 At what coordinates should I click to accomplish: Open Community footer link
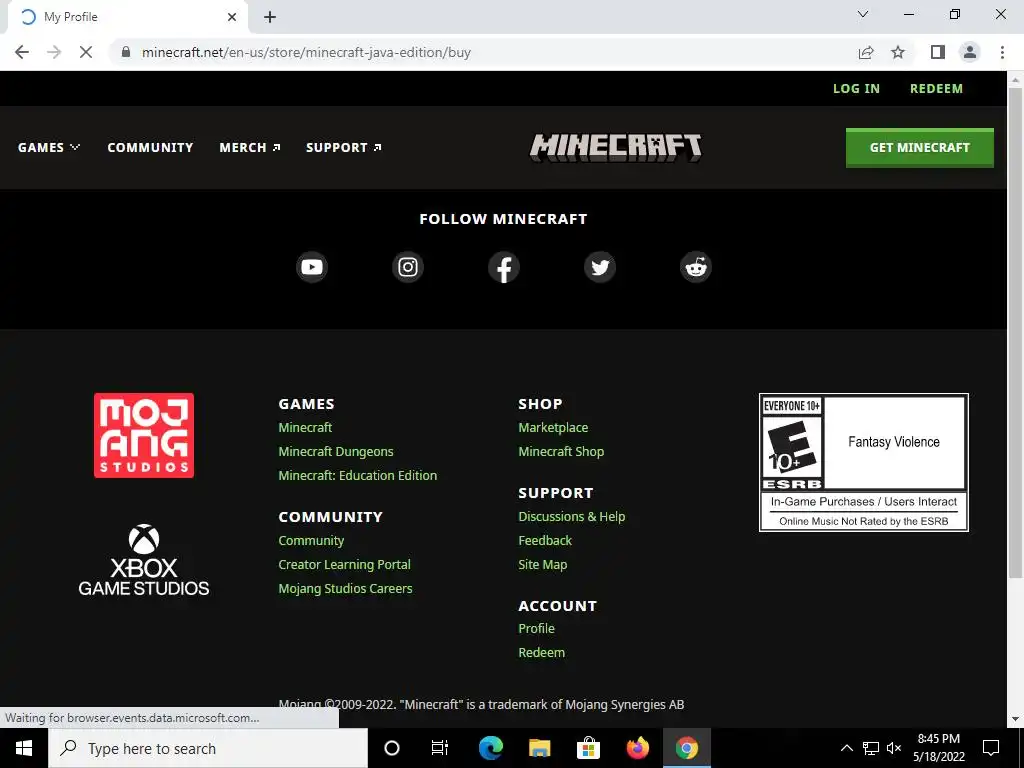[311, 541]
